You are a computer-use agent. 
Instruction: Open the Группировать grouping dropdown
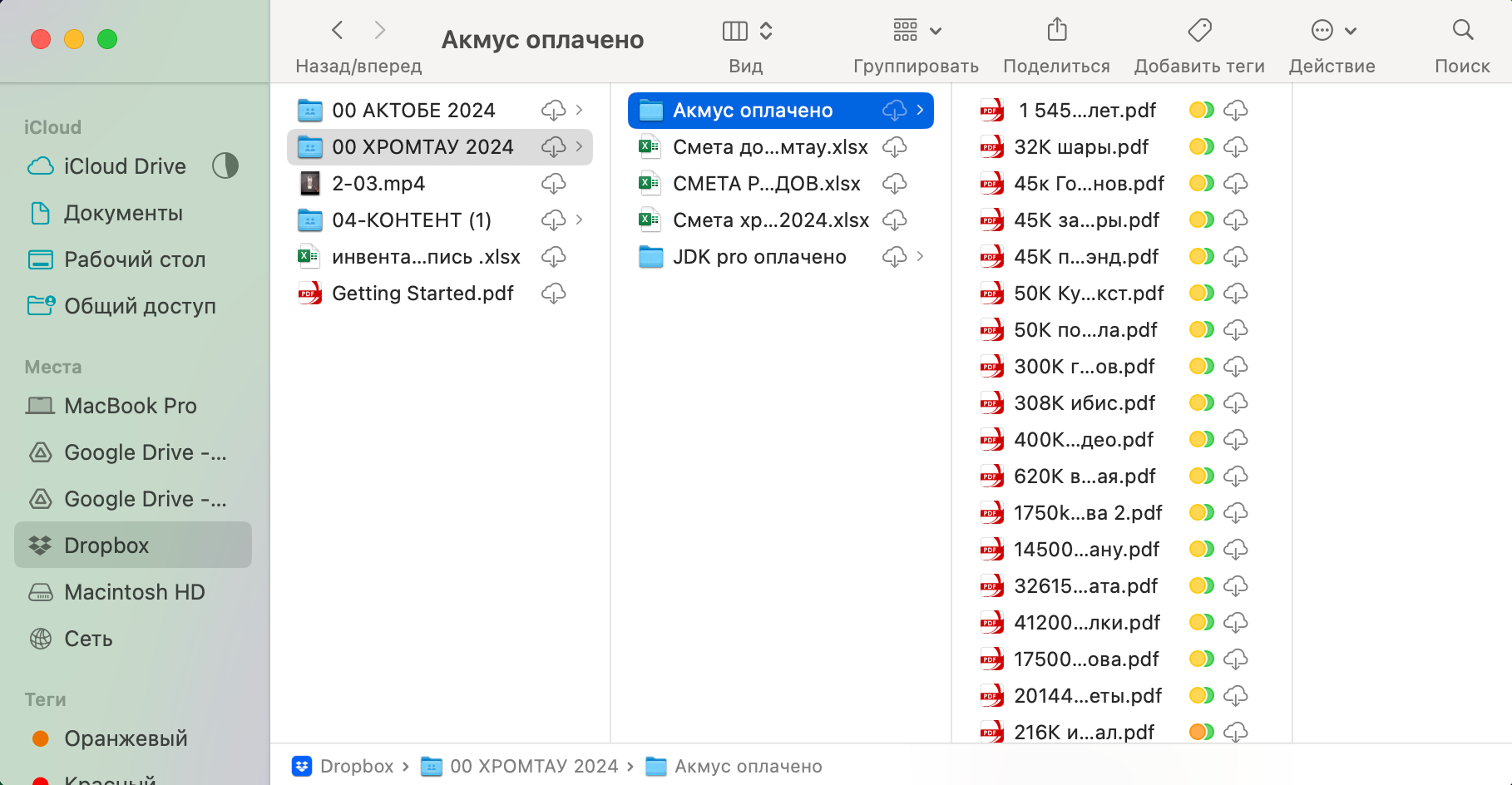(916, 31)
